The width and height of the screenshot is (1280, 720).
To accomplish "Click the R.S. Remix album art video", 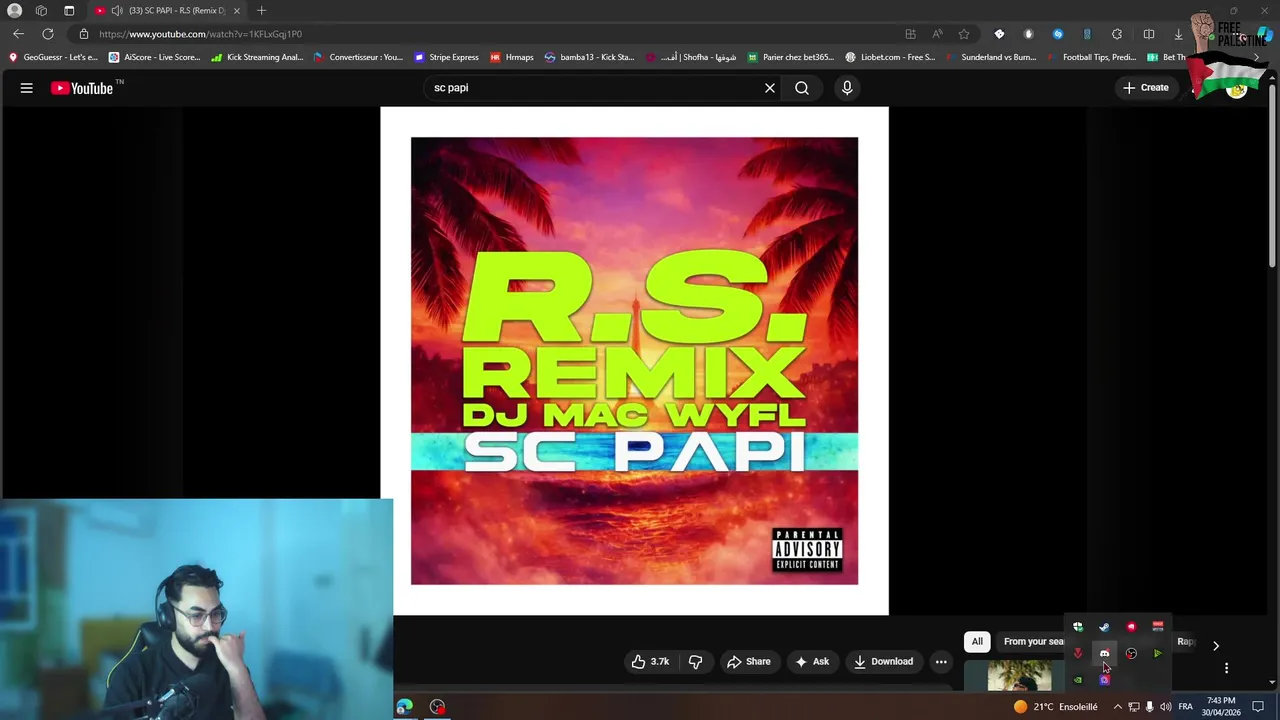I will 634,361.
